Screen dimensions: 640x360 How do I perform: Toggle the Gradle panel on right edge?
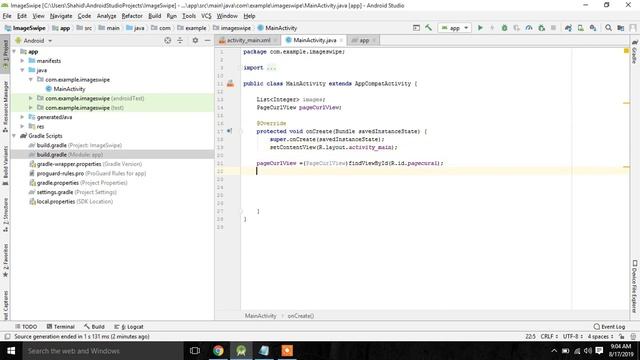pyautogui.click(x=635, y=51)
